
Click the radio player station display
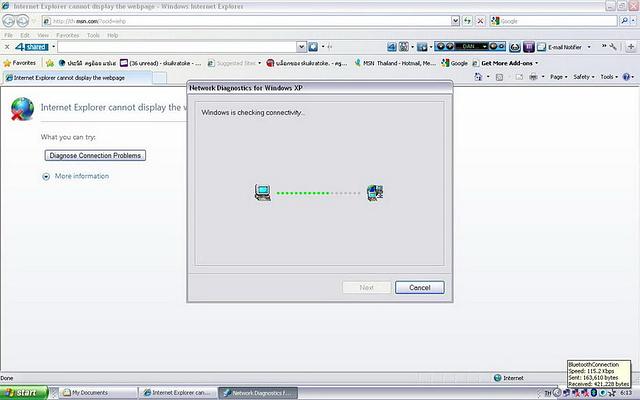click(x=470, y=47)
